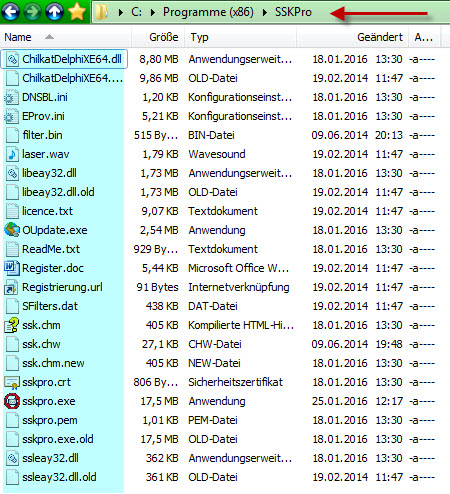Expand the root breadcrumb arrow before C:
This screenshot has height=494, width=450.
(x=121, y=12)
